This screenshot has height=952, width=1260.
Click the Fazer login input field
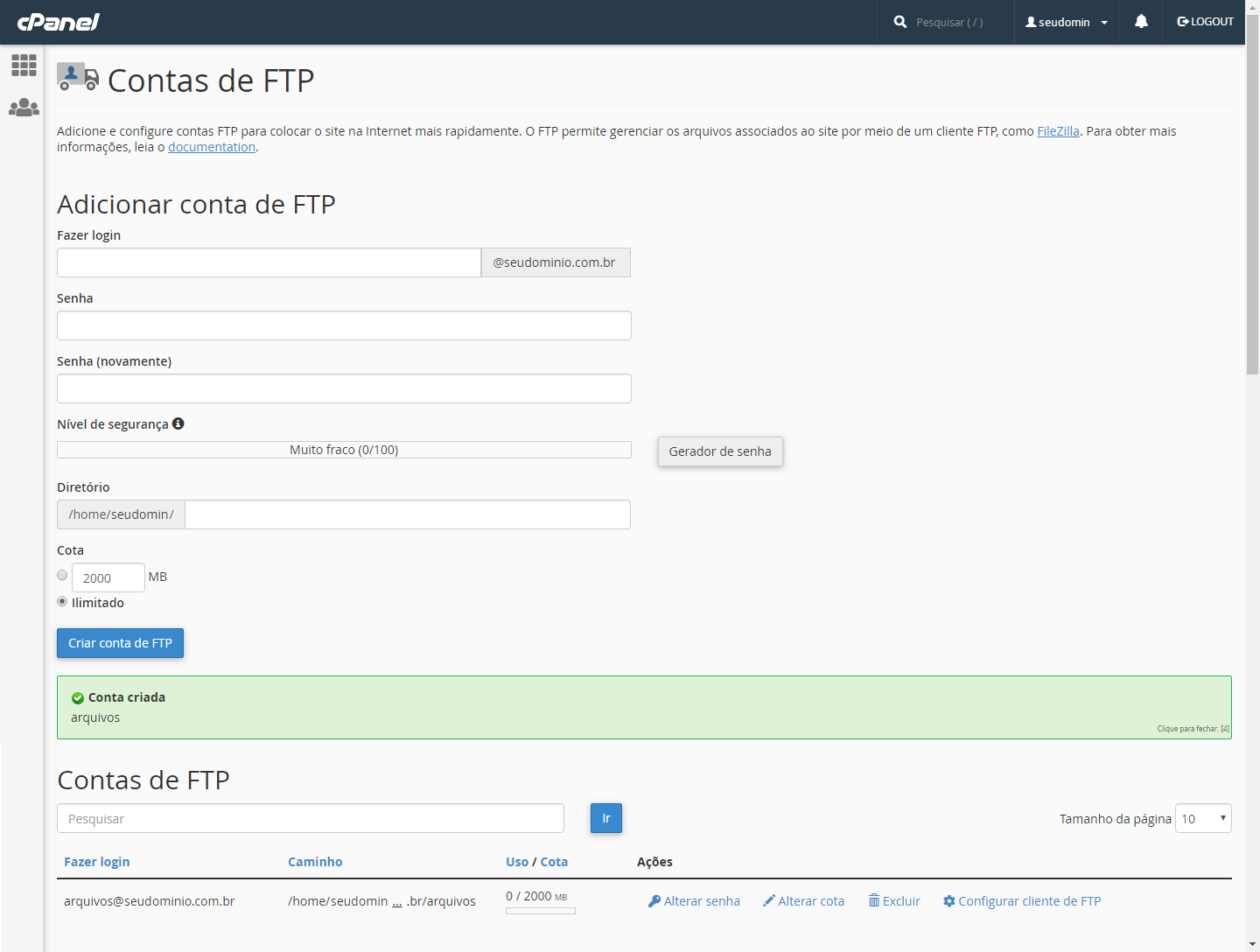[269, 262]
